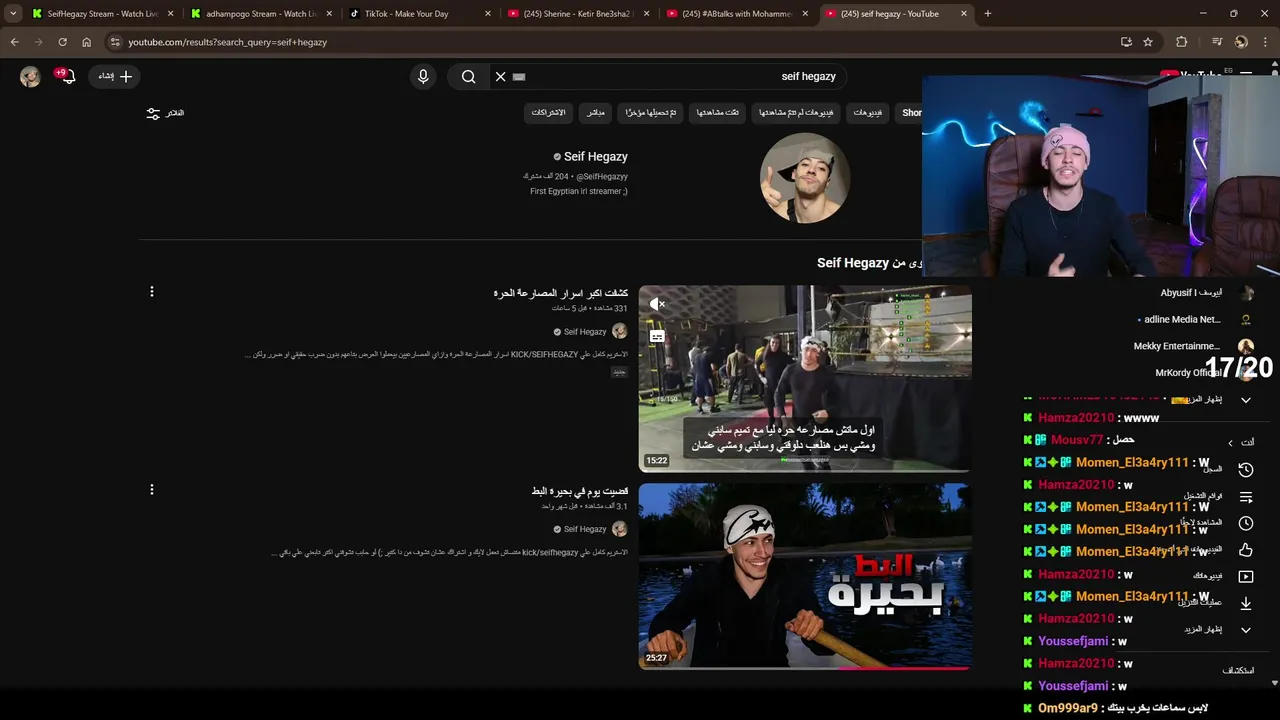Viewport: 1280px width, 720px height.
Task: Switch to SeifHegazy Stream Kick tab
Action: pyautogui.click(x=102, y=14)
